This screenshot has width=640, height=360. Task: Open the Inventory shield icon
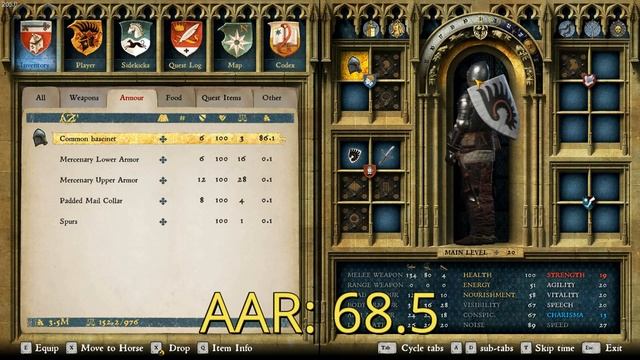36,39
